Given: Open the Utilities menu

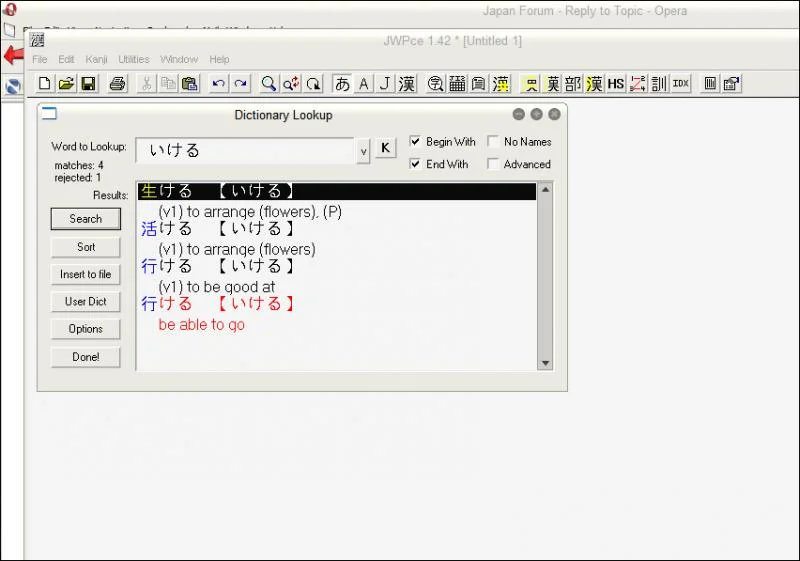Looking at the screenshot, I should pos(134,59).
